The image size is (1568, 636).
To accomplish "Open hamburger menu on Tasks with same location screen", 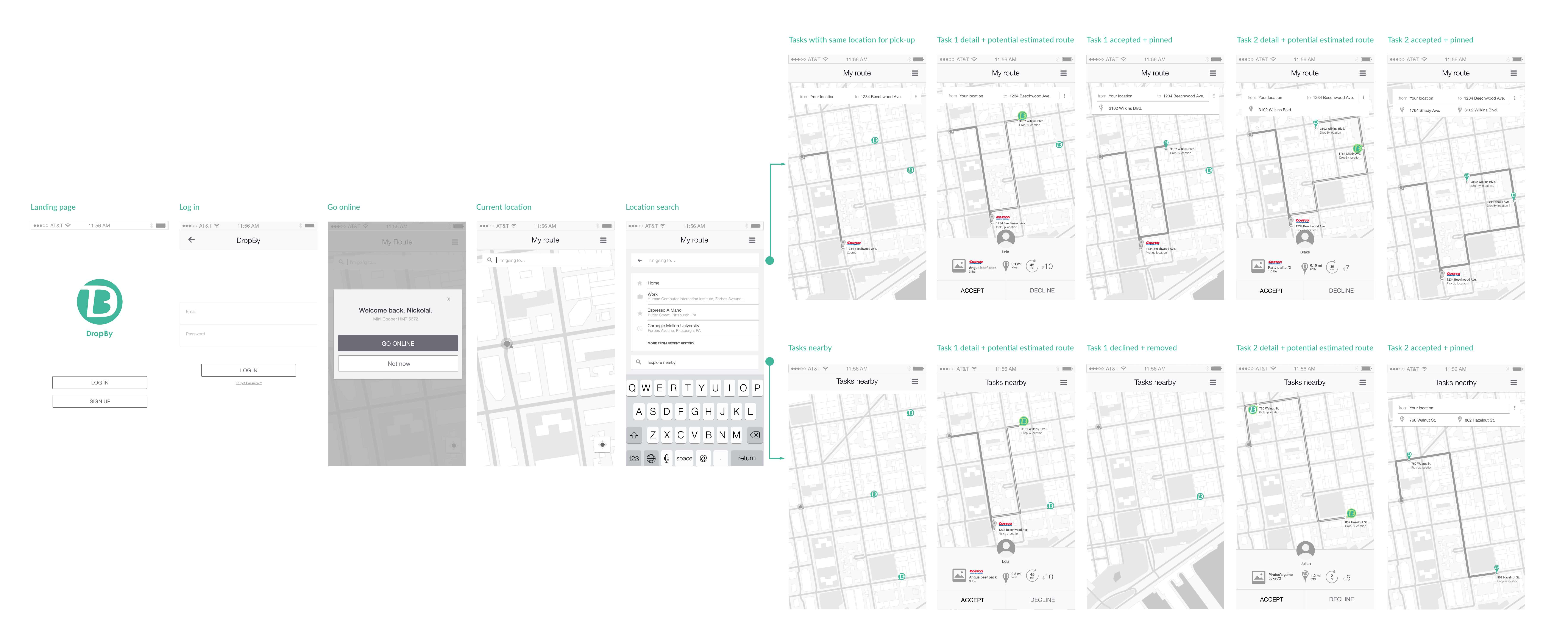I will [915, 73].
